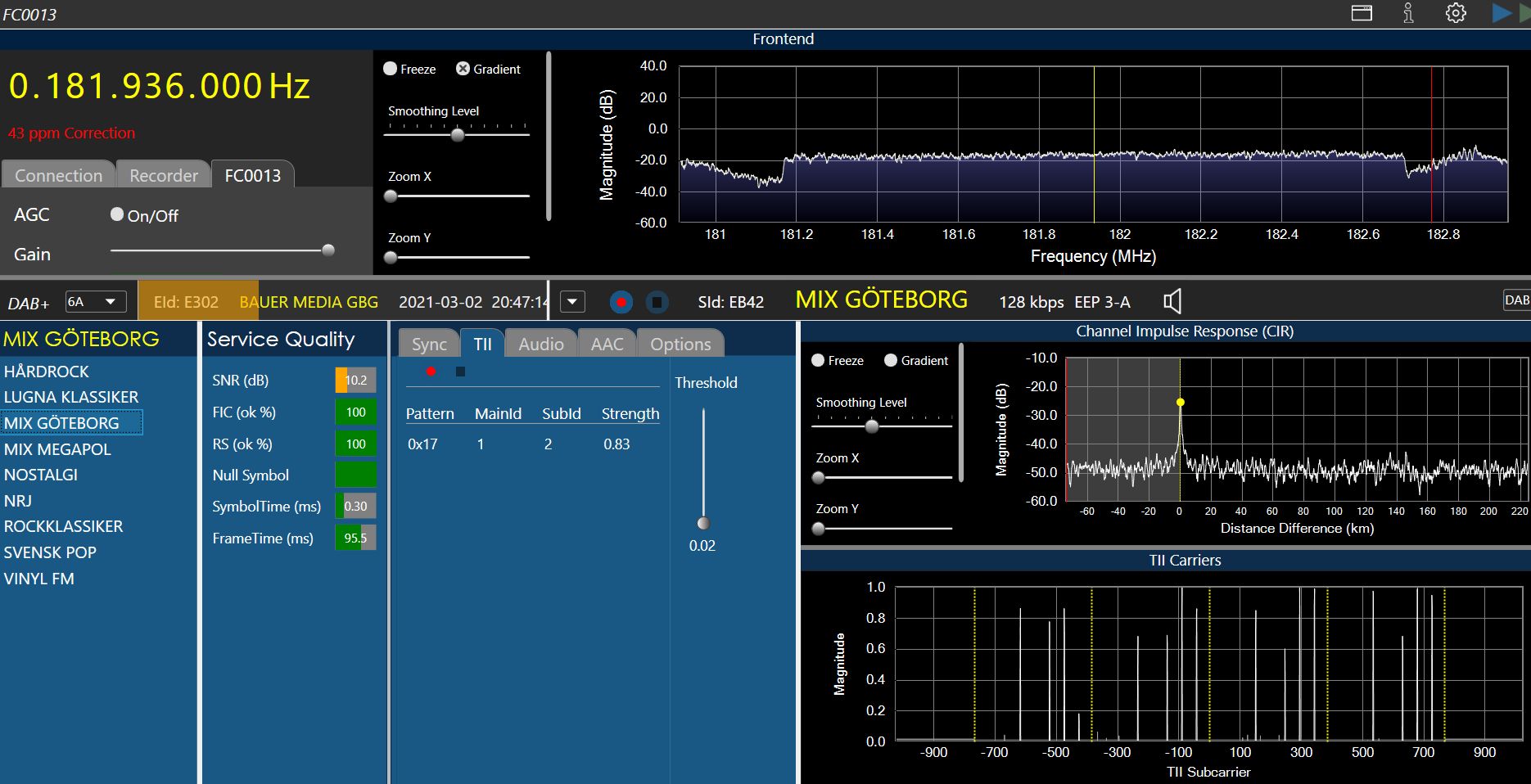Open the window layout icon in title bar

click(x=1362, y=13)
